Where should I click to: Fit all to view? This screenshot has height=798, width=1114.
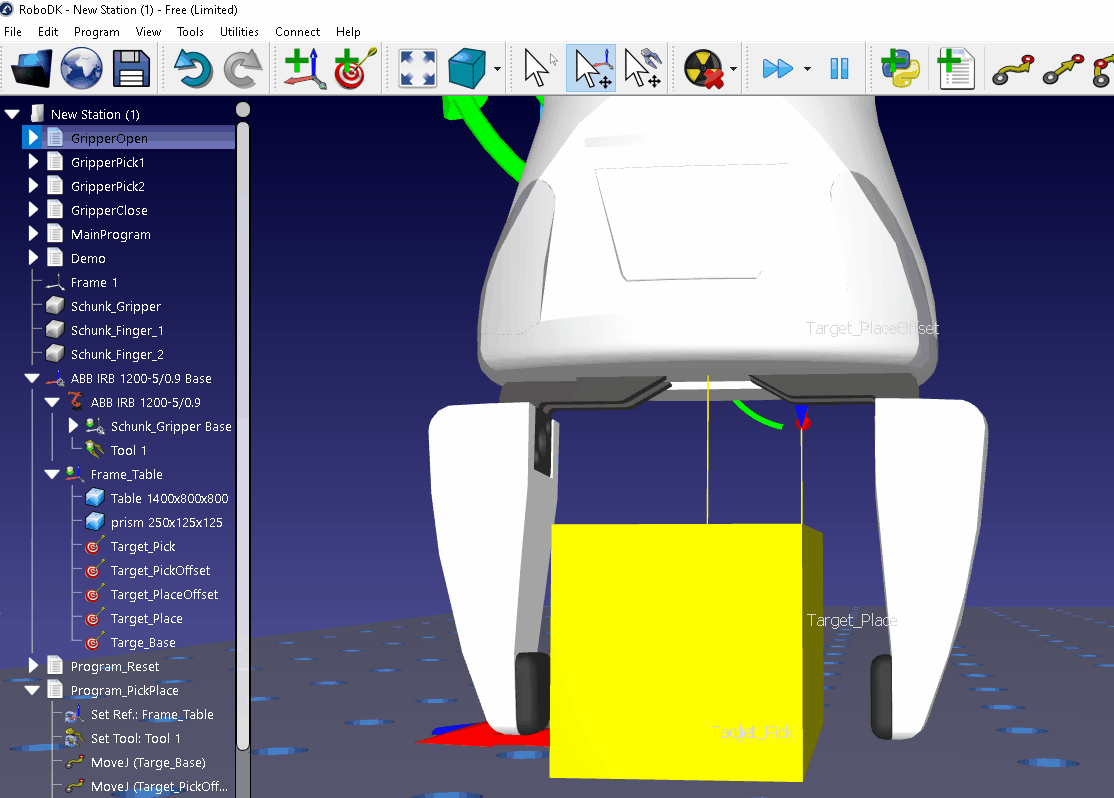click(x=418, y=68)
